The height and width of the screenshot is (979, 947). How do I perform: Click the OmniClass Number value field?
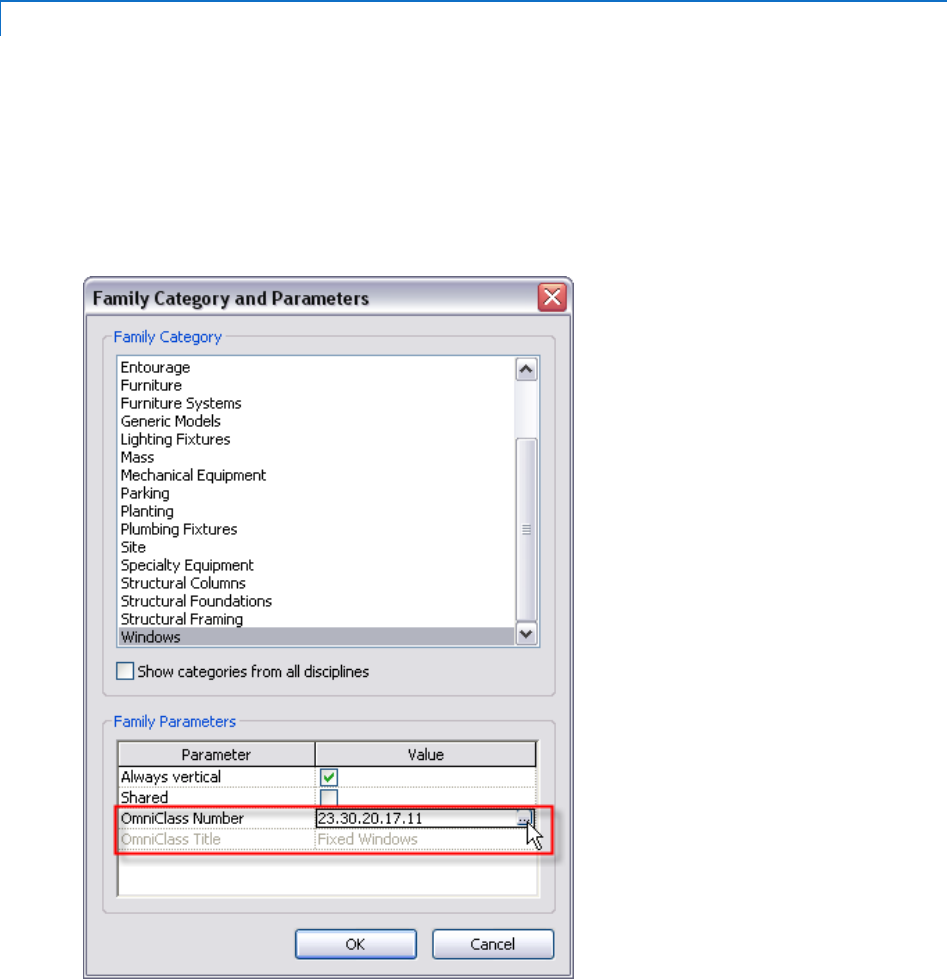click(x=416, y=819)
